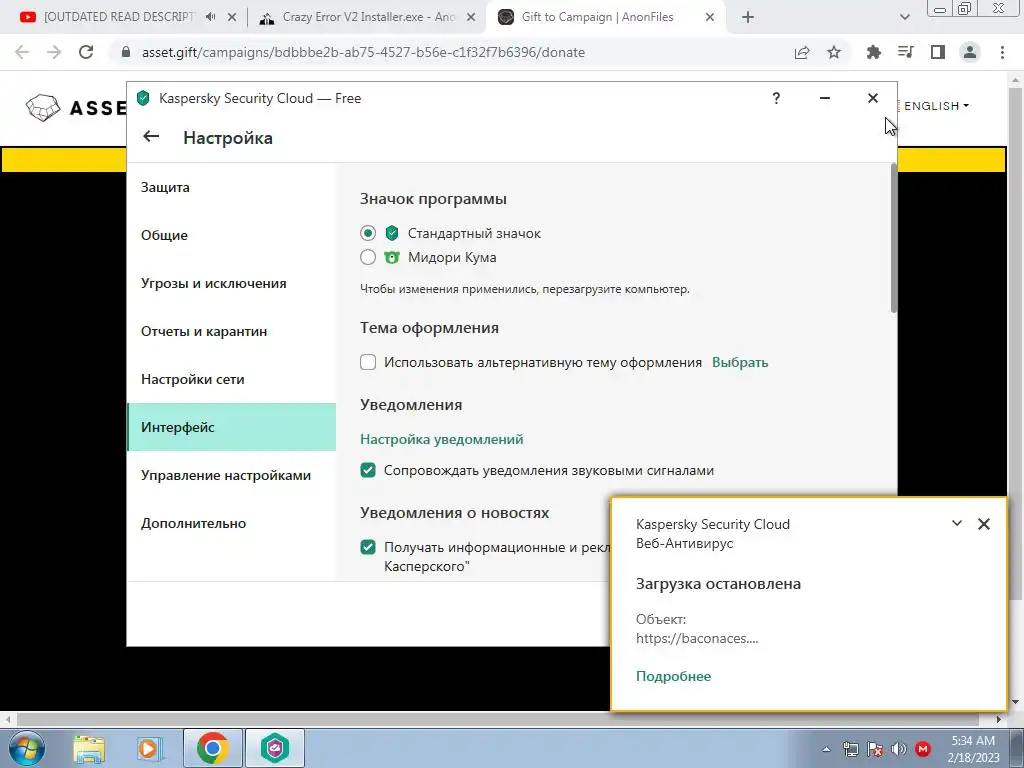Open Kaspersky from the taskbar
This screenshot has width=1024, height=768.
pos(275,748)
